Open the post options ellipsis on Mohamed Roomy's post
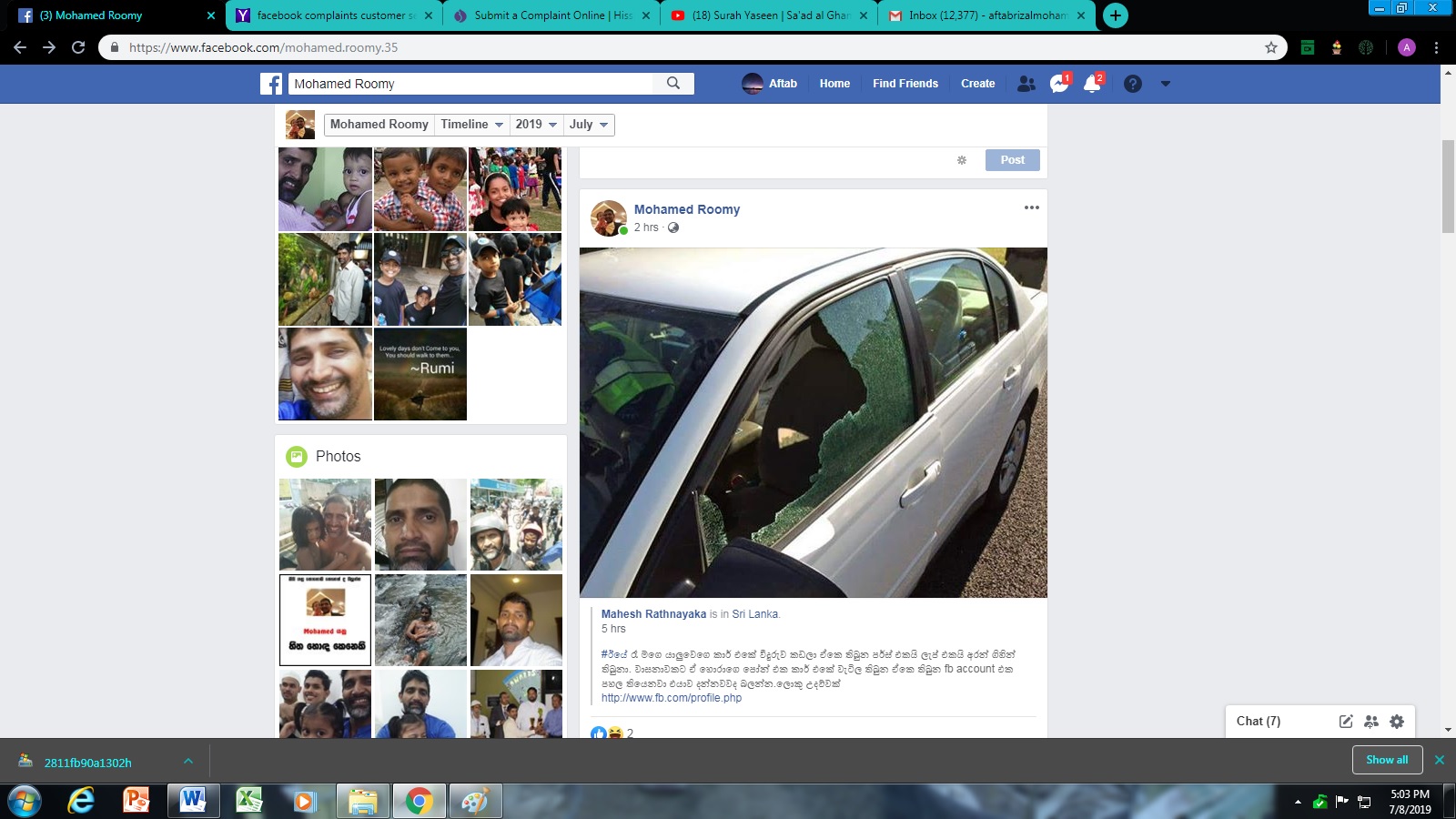 [1031, 207]
